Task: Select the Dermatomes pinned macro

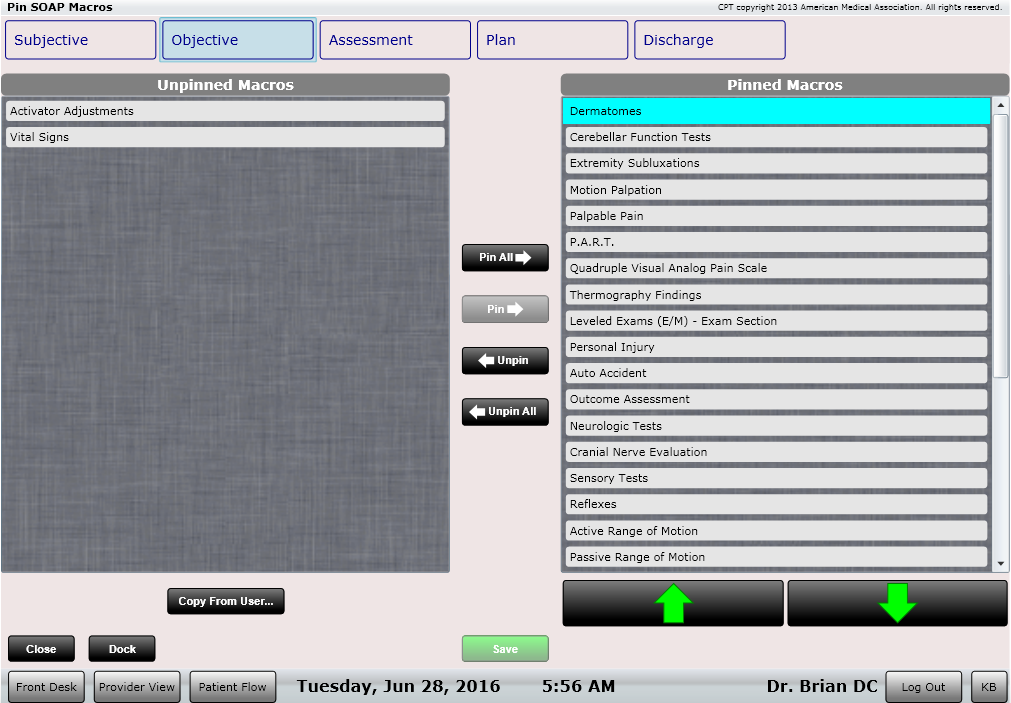Action: point(775,111)
